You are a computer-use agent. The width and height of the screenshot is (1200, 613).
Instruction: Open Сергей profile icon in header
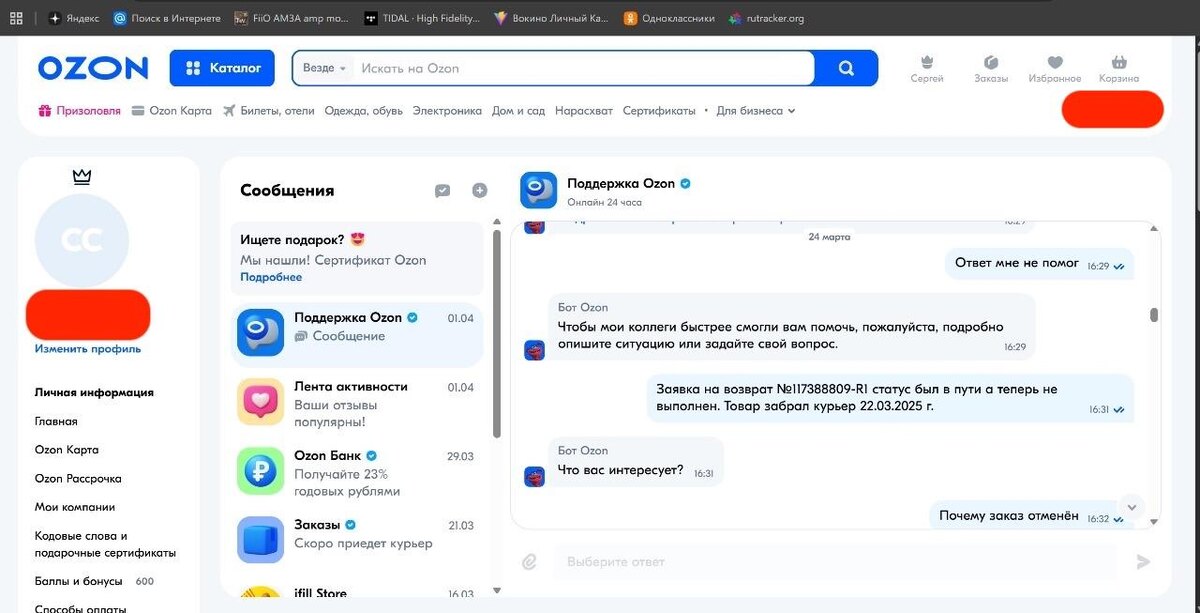[x=927, y=69]
